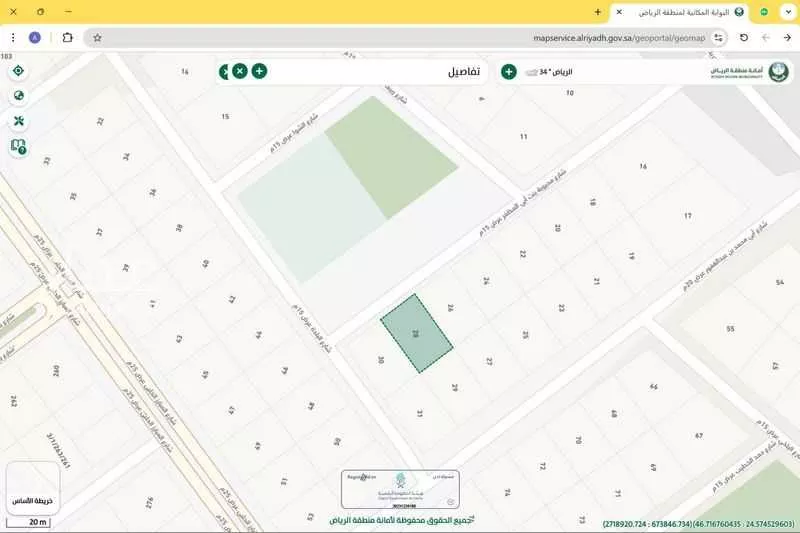
Task: Click the plus icon beside Riyadh weather
Action: tap(508, 72)
